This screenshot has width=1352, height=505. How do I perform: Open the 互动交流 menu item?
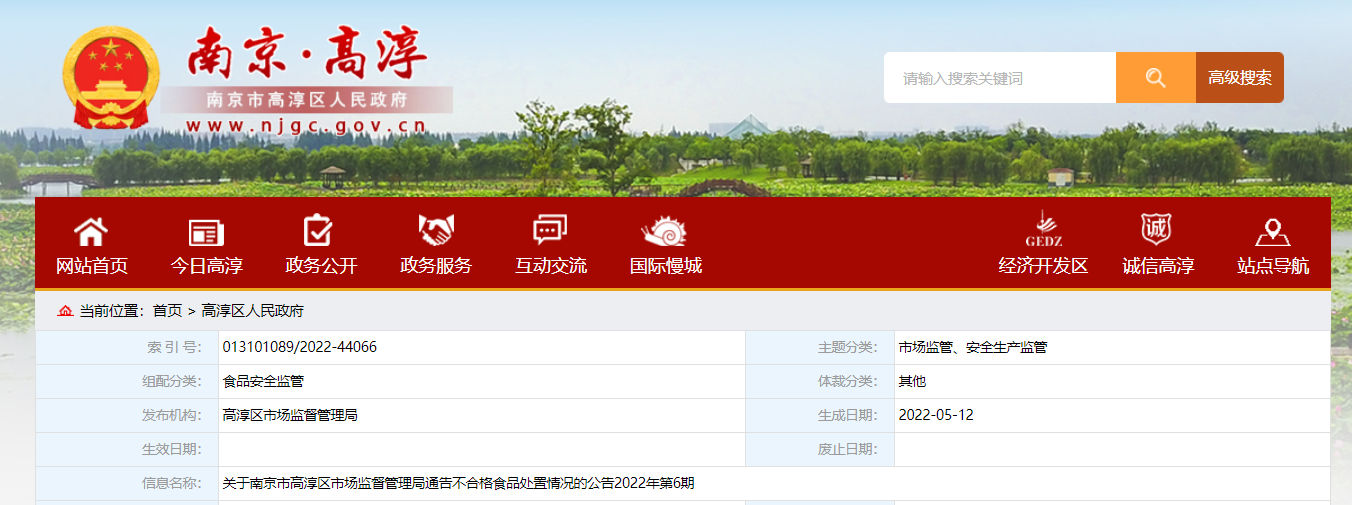551,266
